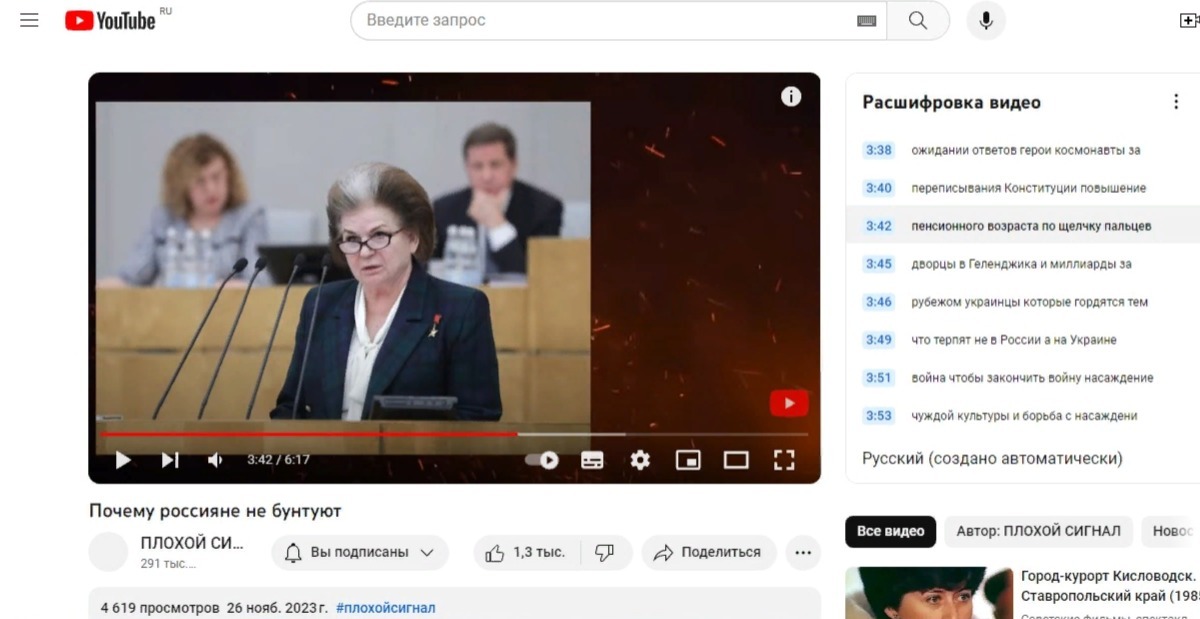This screenshot has width=1200, height=619.
Task: Mute the video volume
Action: point(213,460)
